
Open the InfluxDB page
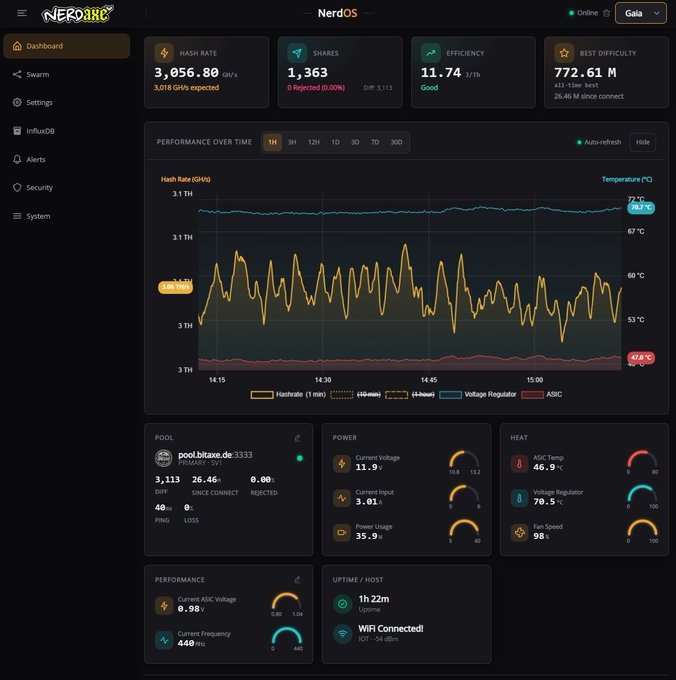tap(67, 131)
